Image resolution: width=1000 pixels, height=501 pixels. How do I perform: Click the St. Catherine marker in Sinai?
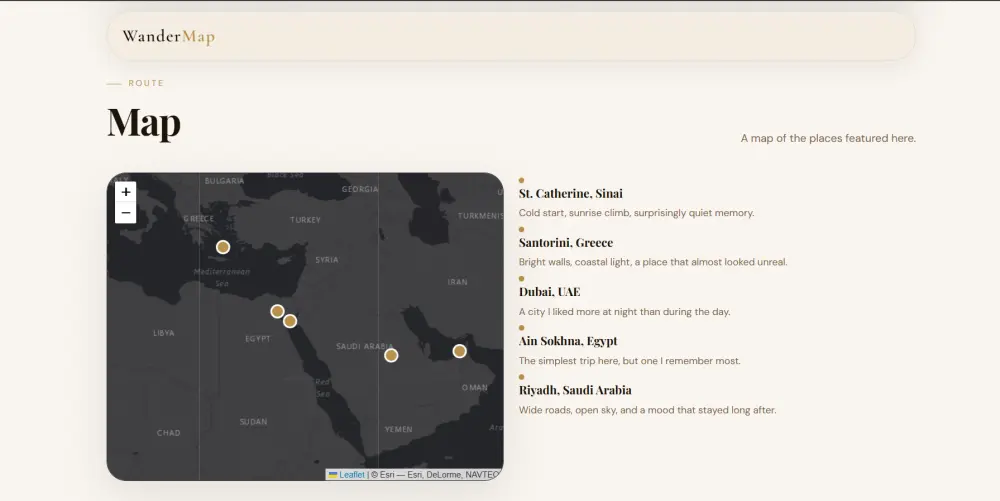pos(290,321)
